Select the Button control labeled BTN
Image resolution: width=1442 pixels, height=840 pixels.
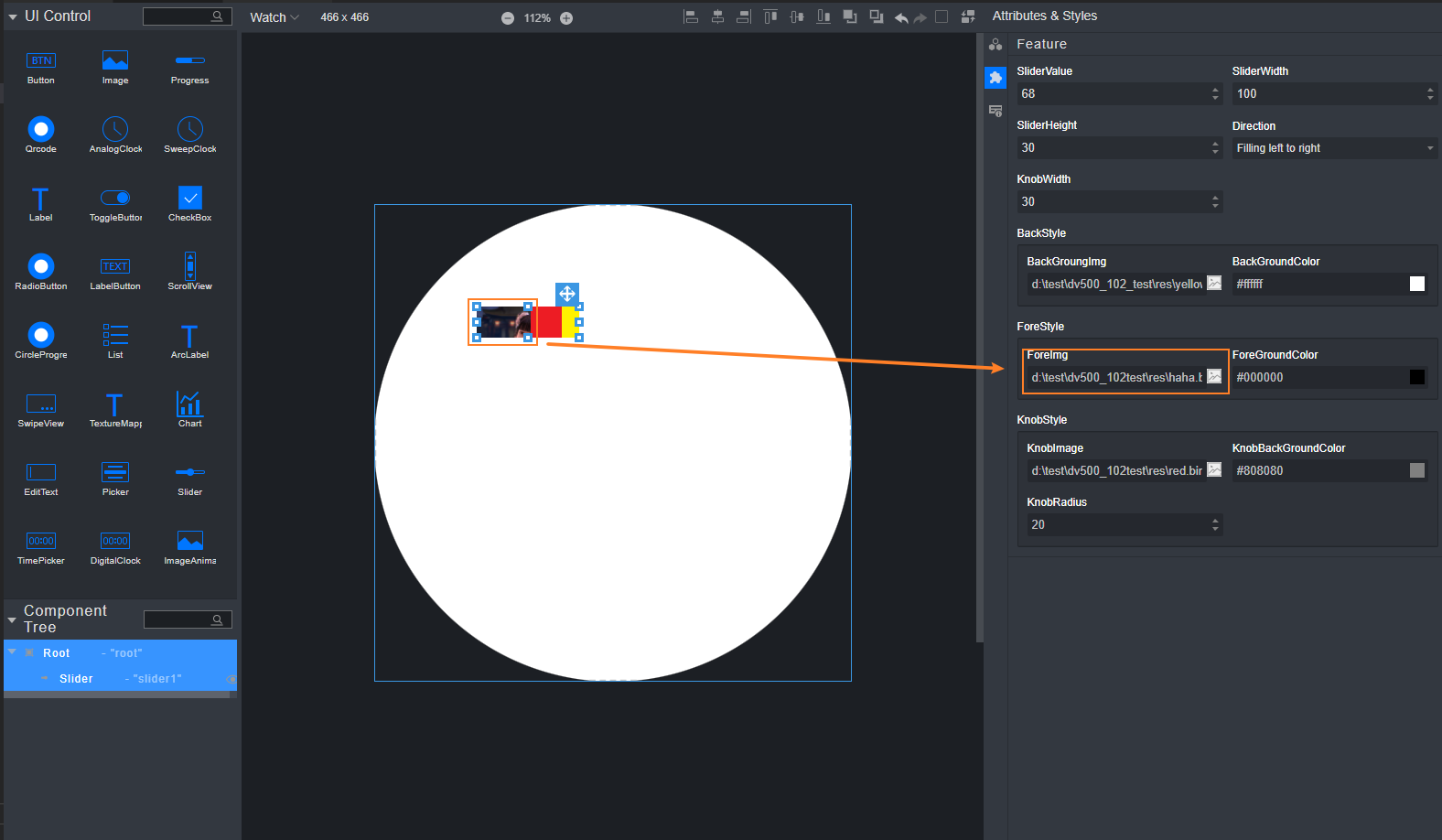click(41, 61)
